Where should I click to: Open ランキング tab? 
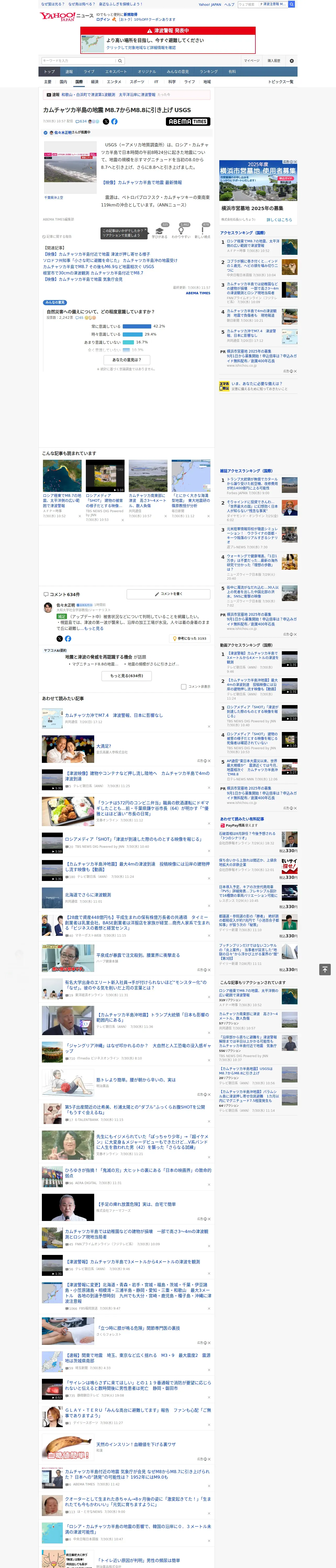[x=209, y=71]
